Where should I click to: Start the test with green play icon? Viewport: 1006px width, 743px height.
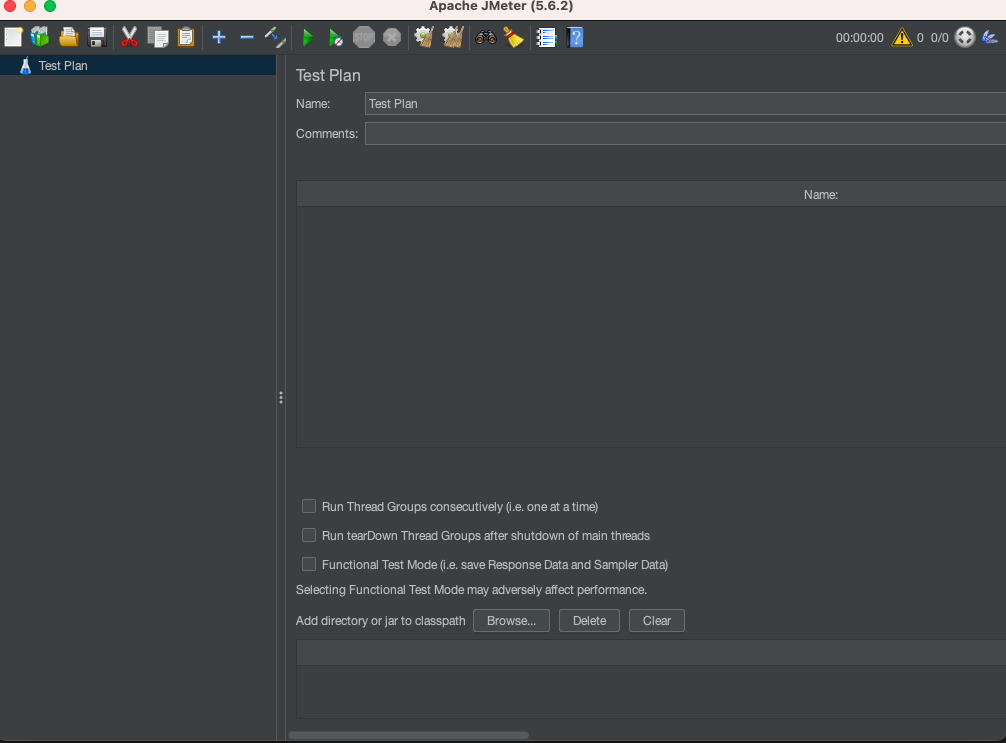point(308,37)
